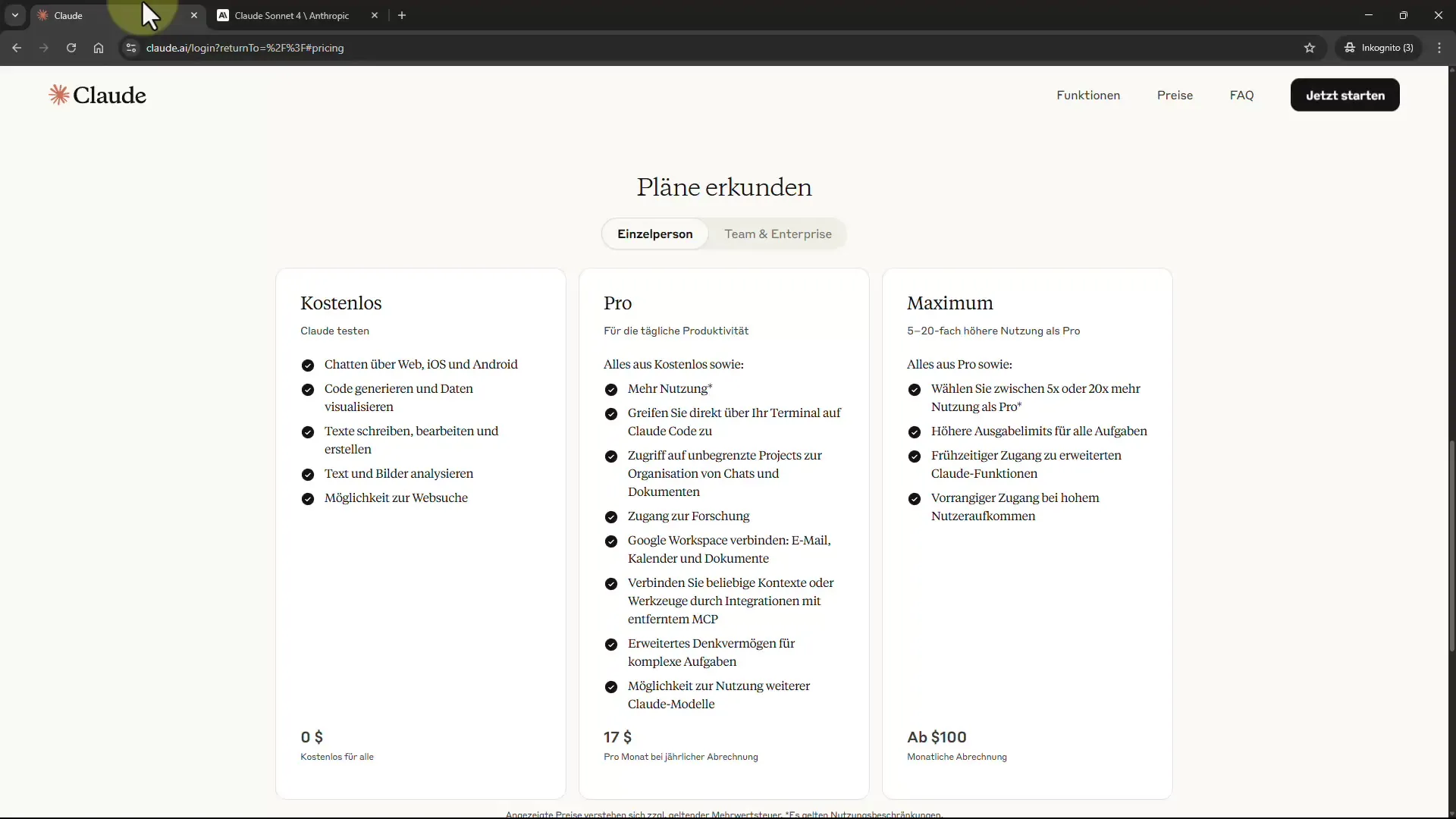Open the Funktionen navigation link
1456x819 pixels.
coord(1088,95)
